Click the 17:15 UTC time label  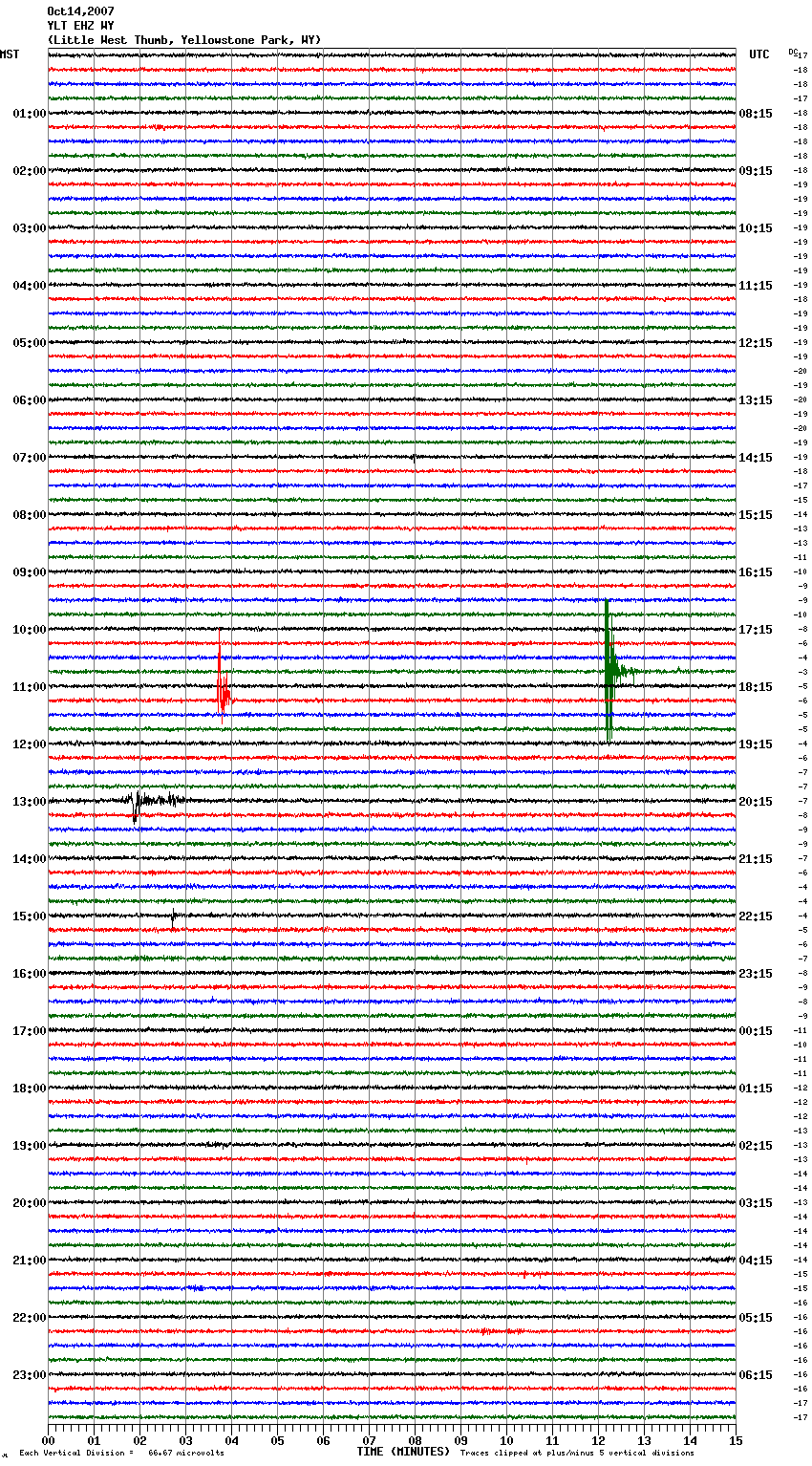(756, 630)
